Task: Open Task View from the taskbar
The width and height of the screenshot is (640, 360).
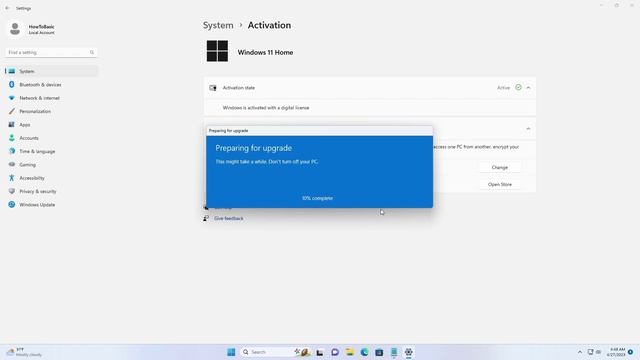Action: click(x=320, y=352)
